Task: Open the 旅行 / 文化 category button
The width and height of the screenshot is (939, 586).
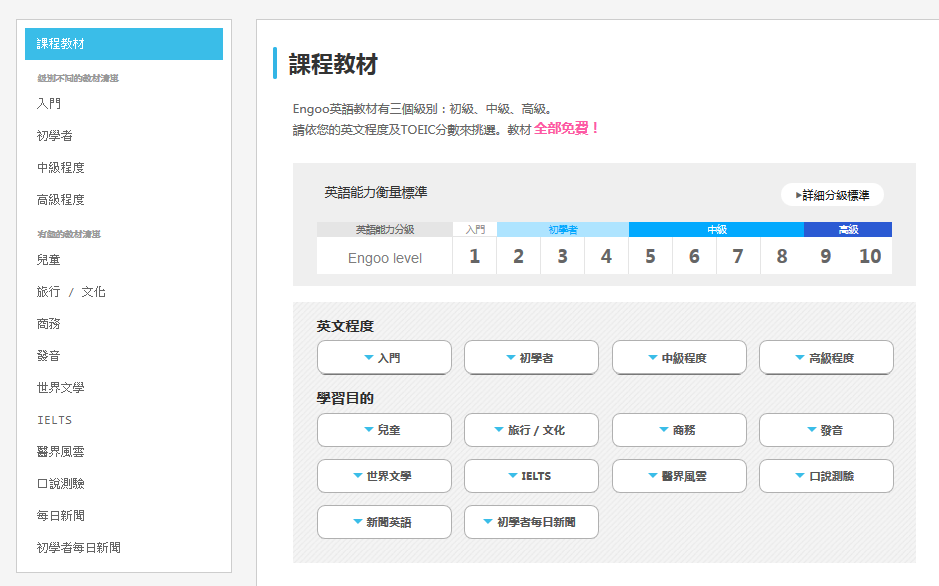Action: [x=531, y=430]
